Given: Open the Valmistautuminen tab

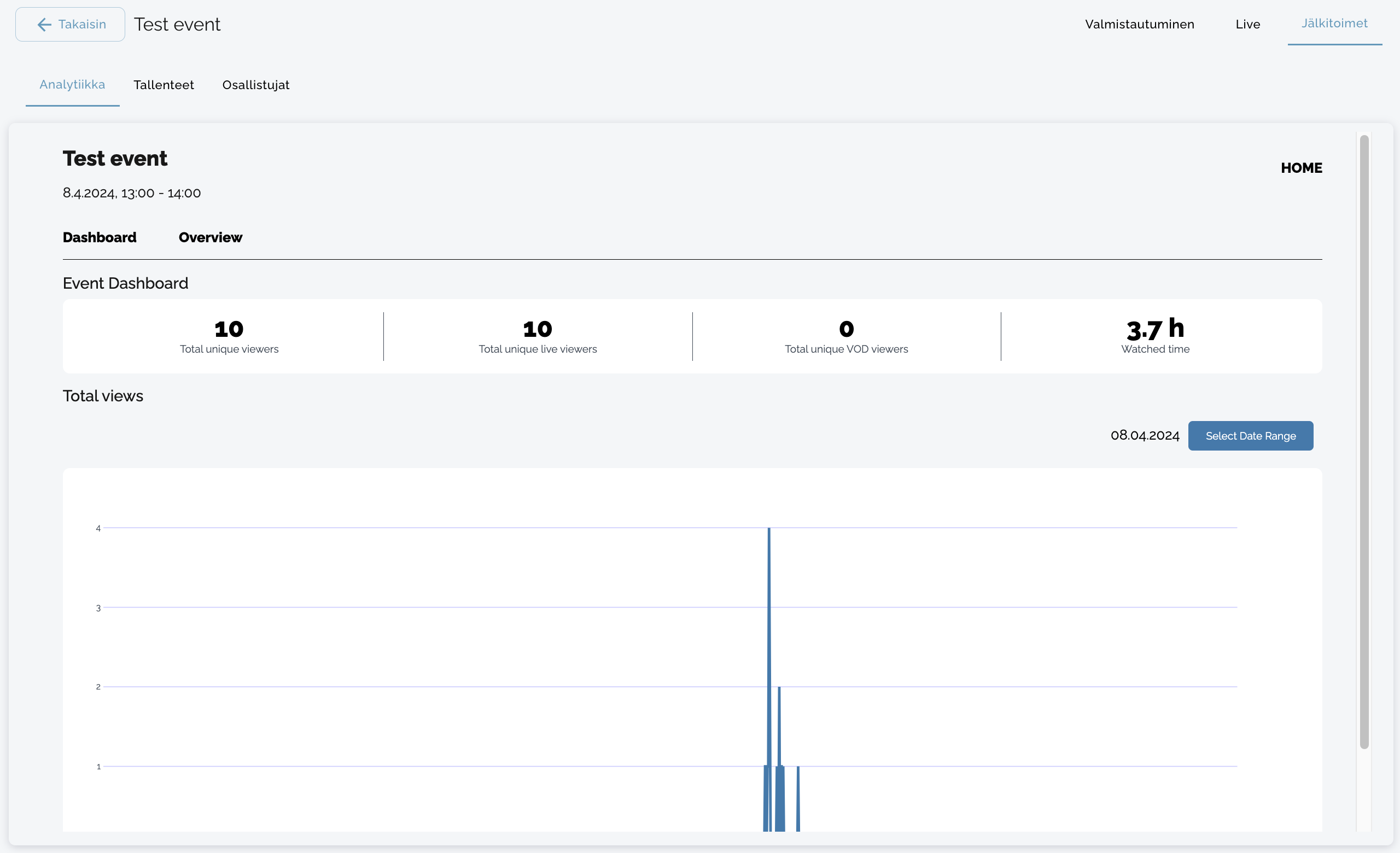Looking at the screenshot, I should [1139, 25].
